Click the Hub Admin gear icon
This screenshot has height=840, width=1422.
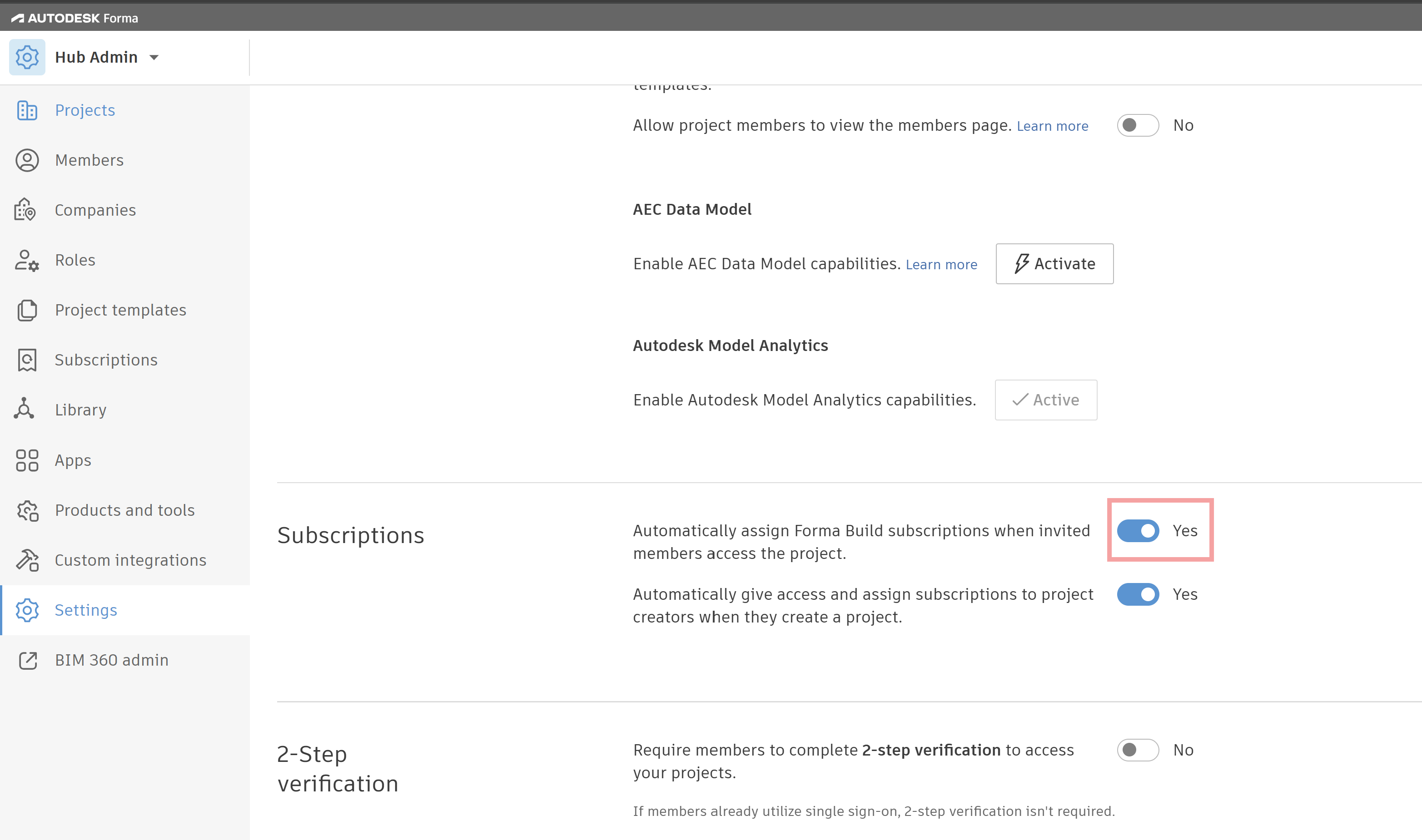coord(27,57)
